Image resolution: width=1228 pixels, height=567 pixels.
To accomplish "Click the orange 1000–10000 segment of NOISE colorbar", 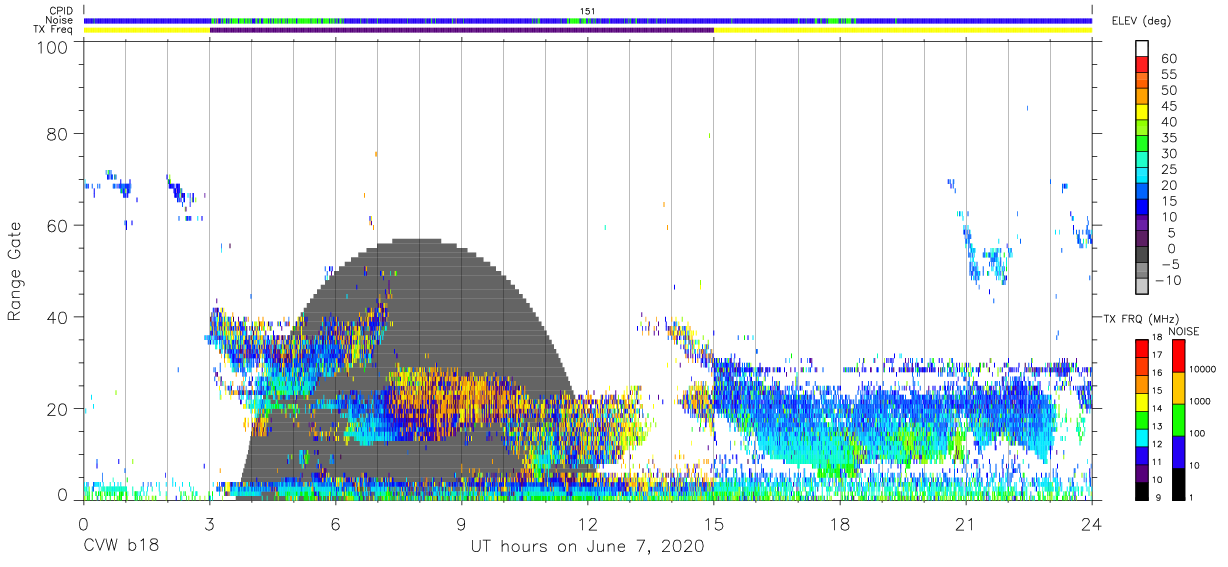I will (x=1178, y=388).
